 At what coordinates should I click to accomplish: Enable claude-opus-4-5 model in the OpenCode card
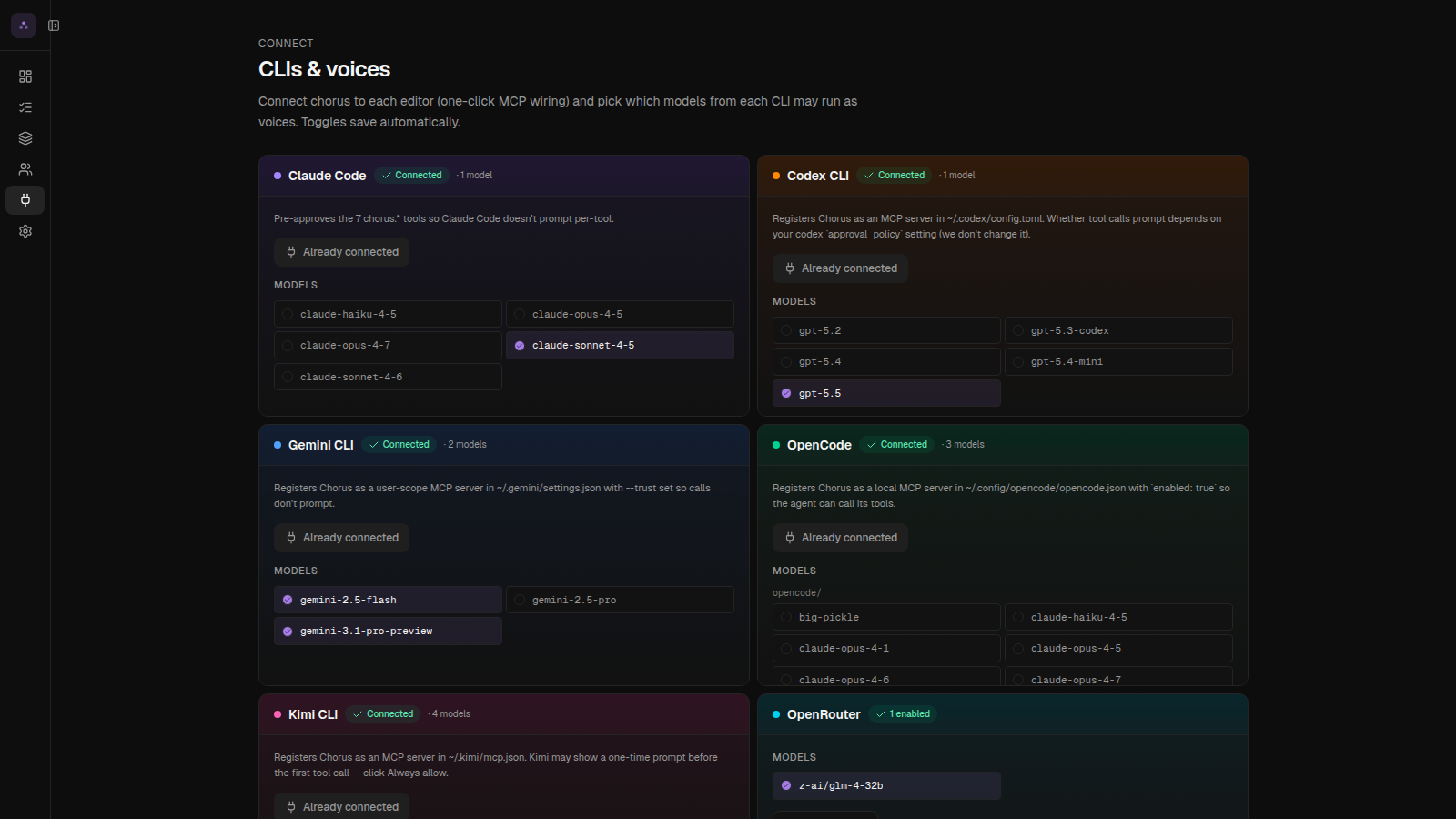[1118, 649]
